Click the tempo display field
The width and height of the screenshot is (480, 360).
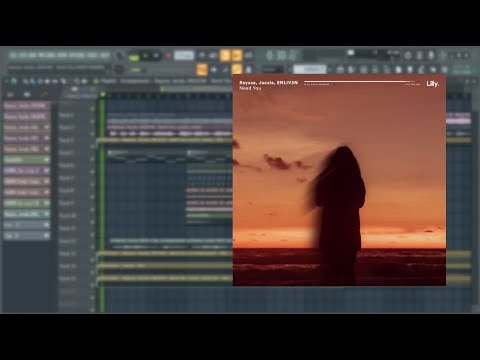pyautogui.click(x=184, y=56)
